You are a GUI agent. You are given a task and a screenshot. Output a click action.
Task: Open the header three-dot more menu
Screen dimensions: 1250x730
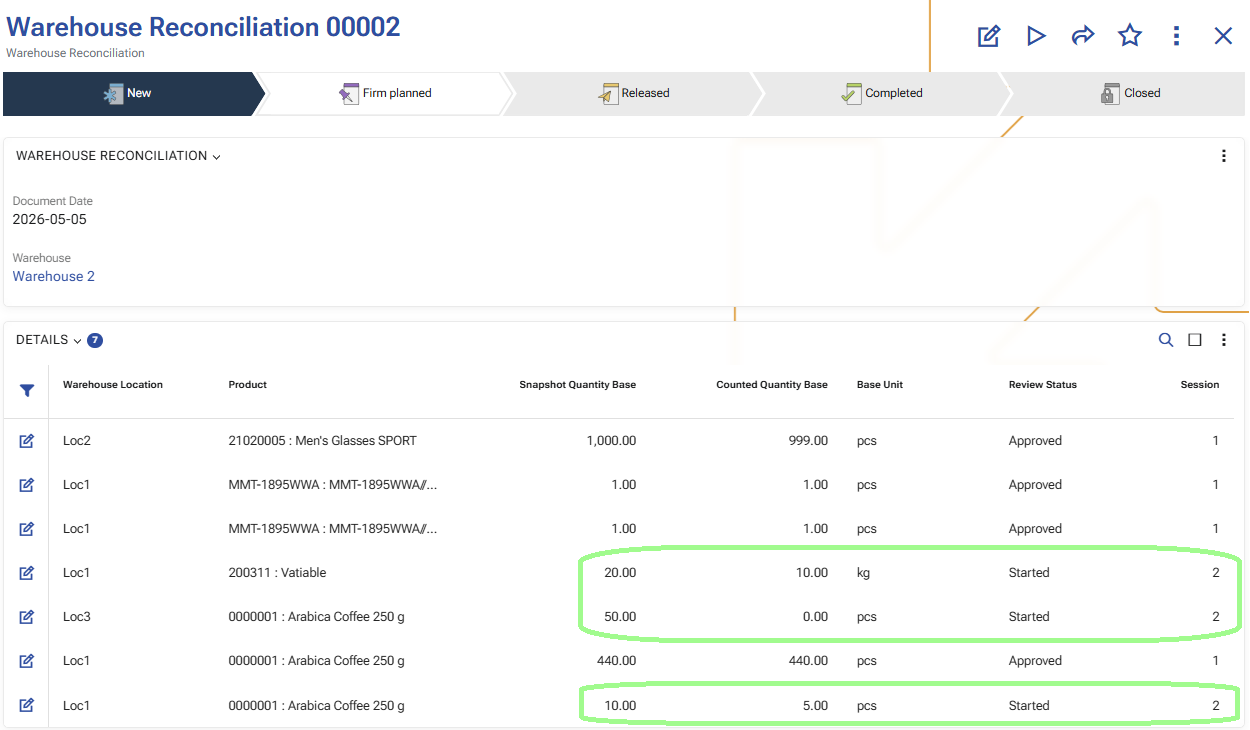coord(1176,36)
